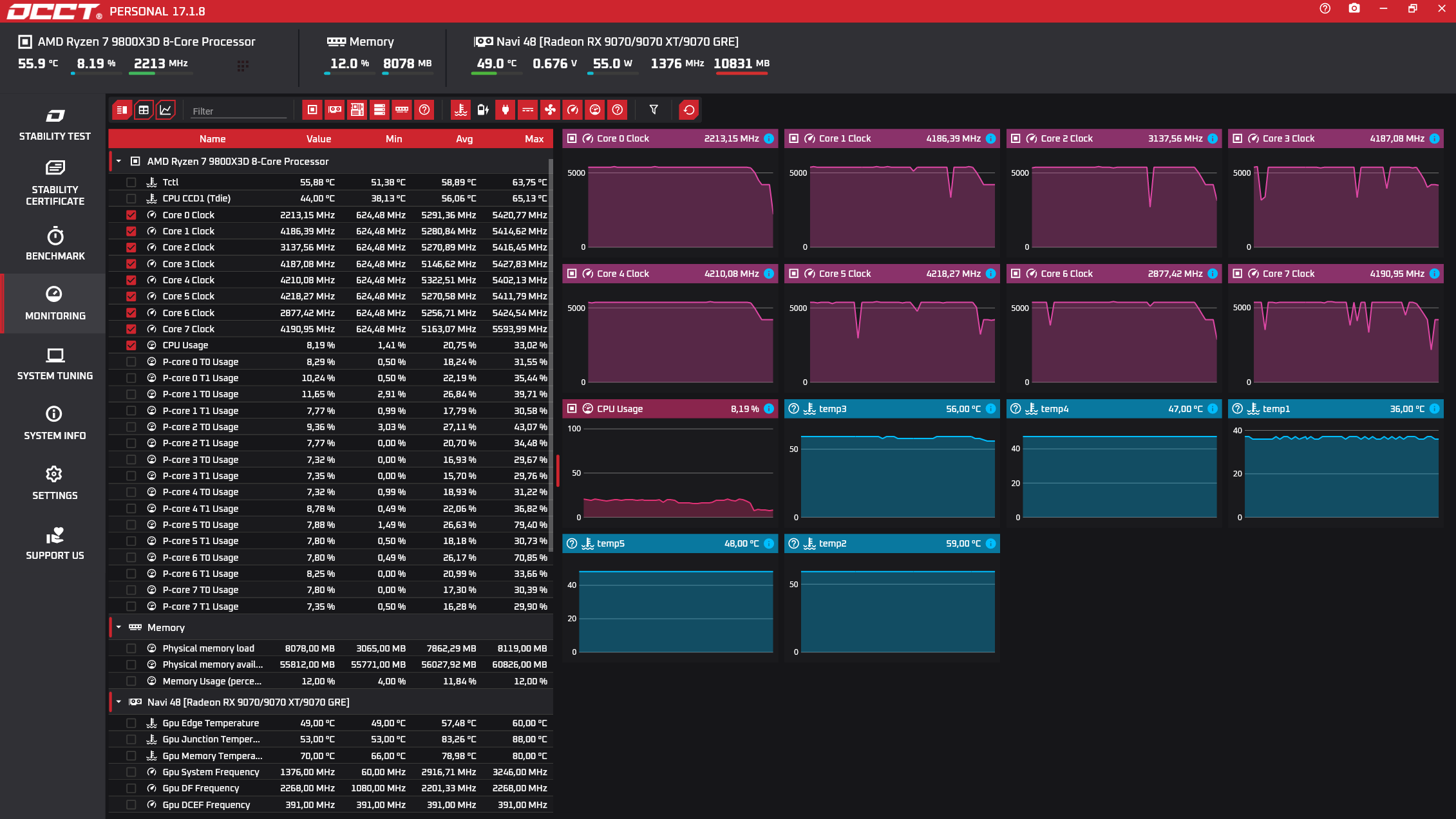Click the funnel filter icon
Image resolution: width=1456 pixels, height=819 pixels.
coord(654,110)
